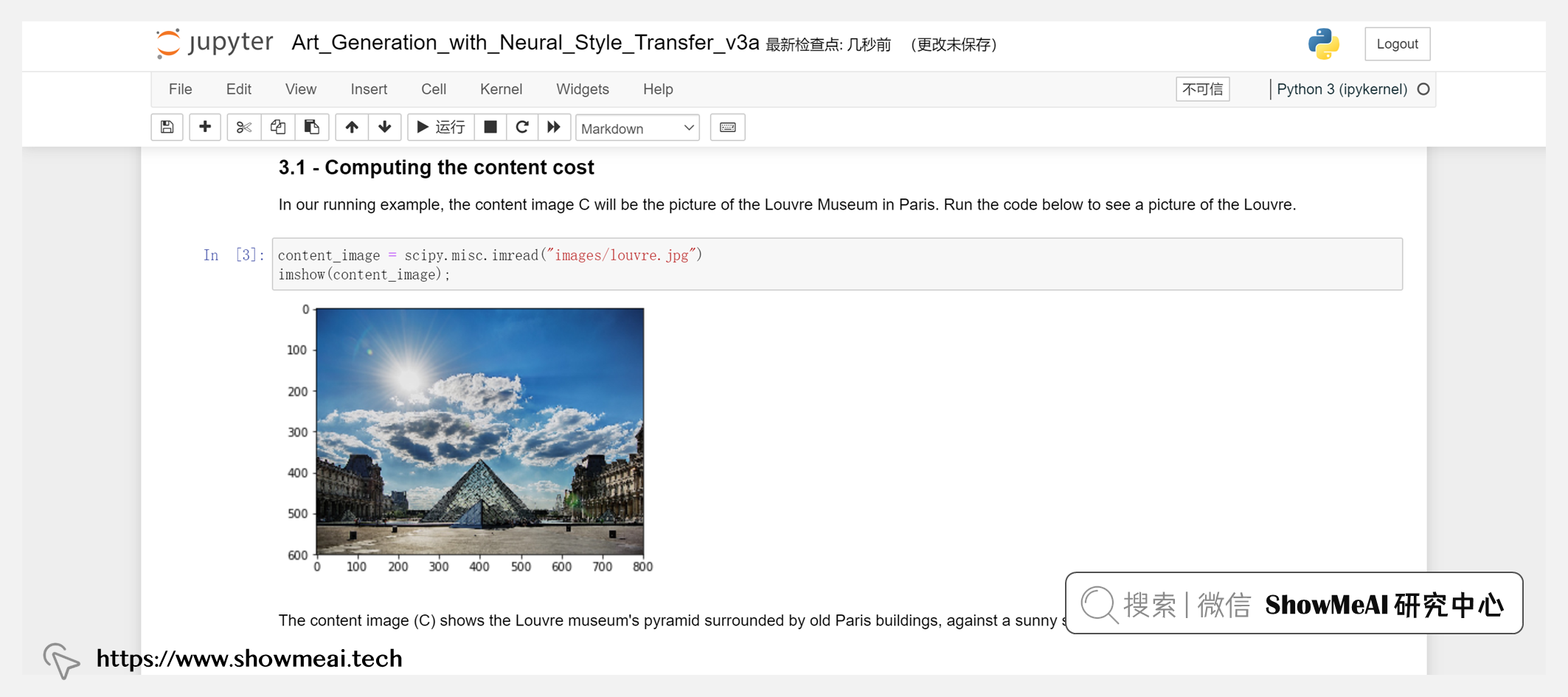Screen dimensions: 1568x697
Task: Click the kernel idle indicator circle
Action: tap(1423, 89)
